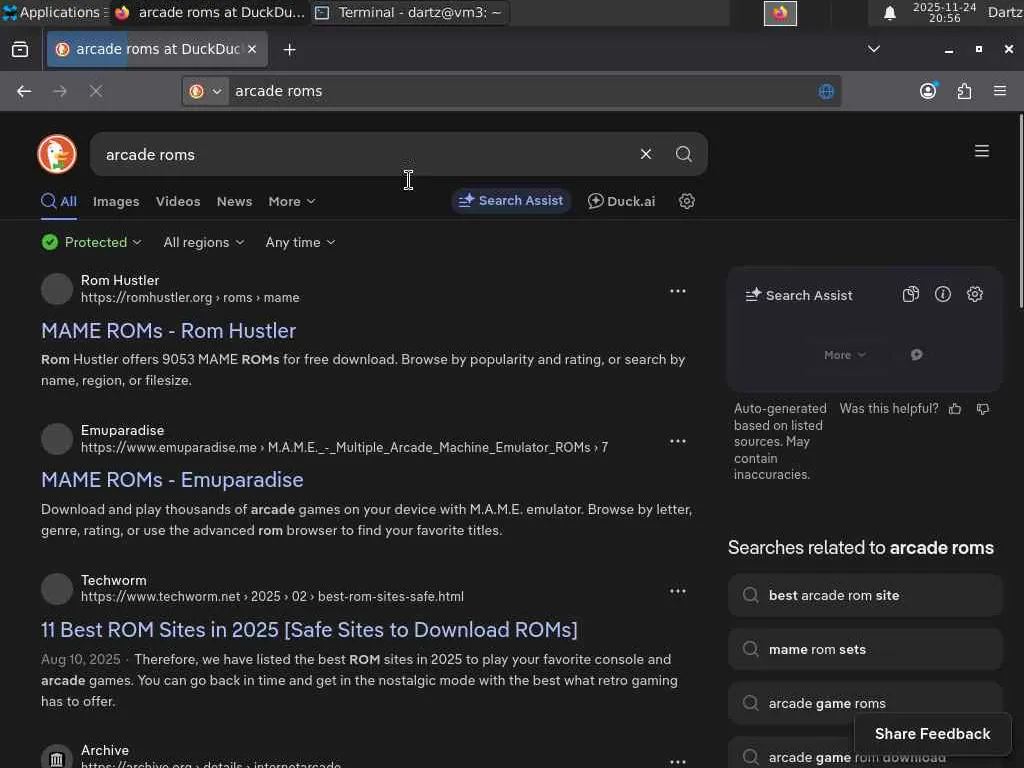Viewport: 1024px width, 768px height.
Task: Click Duck.ai chat icon in Search Assist panel
Action: (x=916, y=355)
